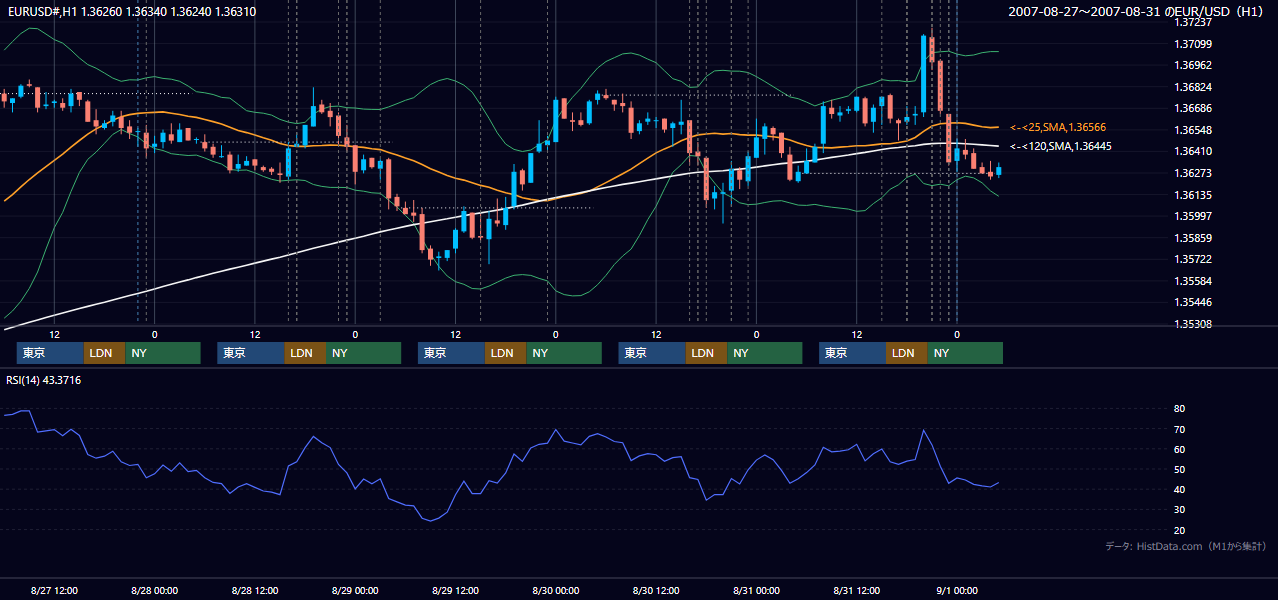Select price level 1.36962 on the axis

pyautogui.click(x=1194, y=65)
